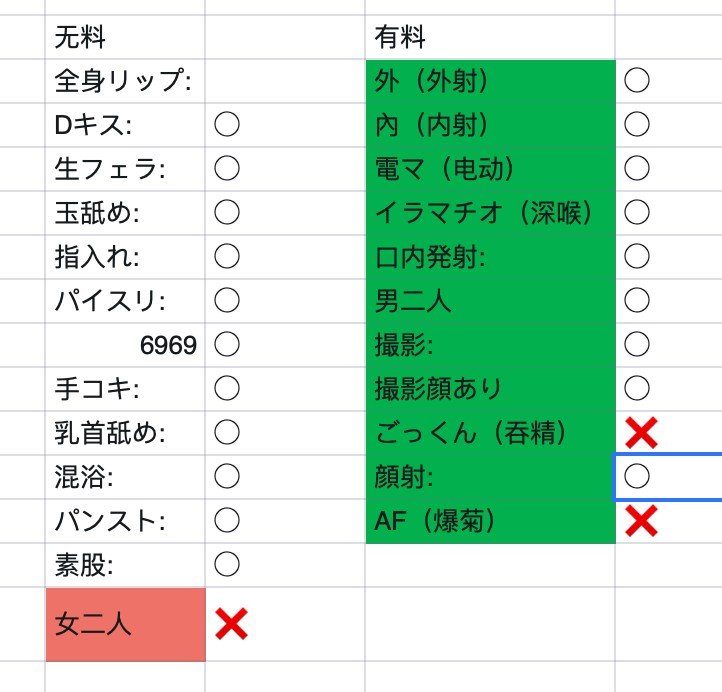Select the empty cell right of 全身リップ:
722x692 pixels.
click(285, 81)
